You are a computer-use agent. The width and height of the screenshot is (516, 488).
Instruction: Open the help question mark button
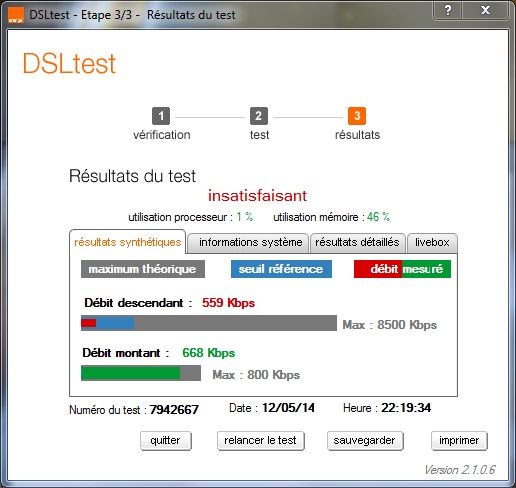coord(447,10)
